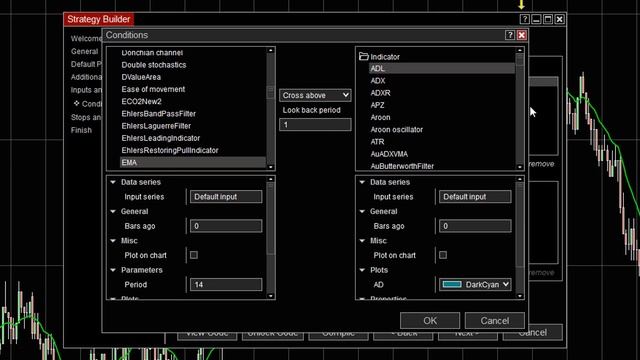The height and width of the screenshot is (360, 640).
Task: Select EhlersBandPassFilter indicator
Action: (158, 114)
